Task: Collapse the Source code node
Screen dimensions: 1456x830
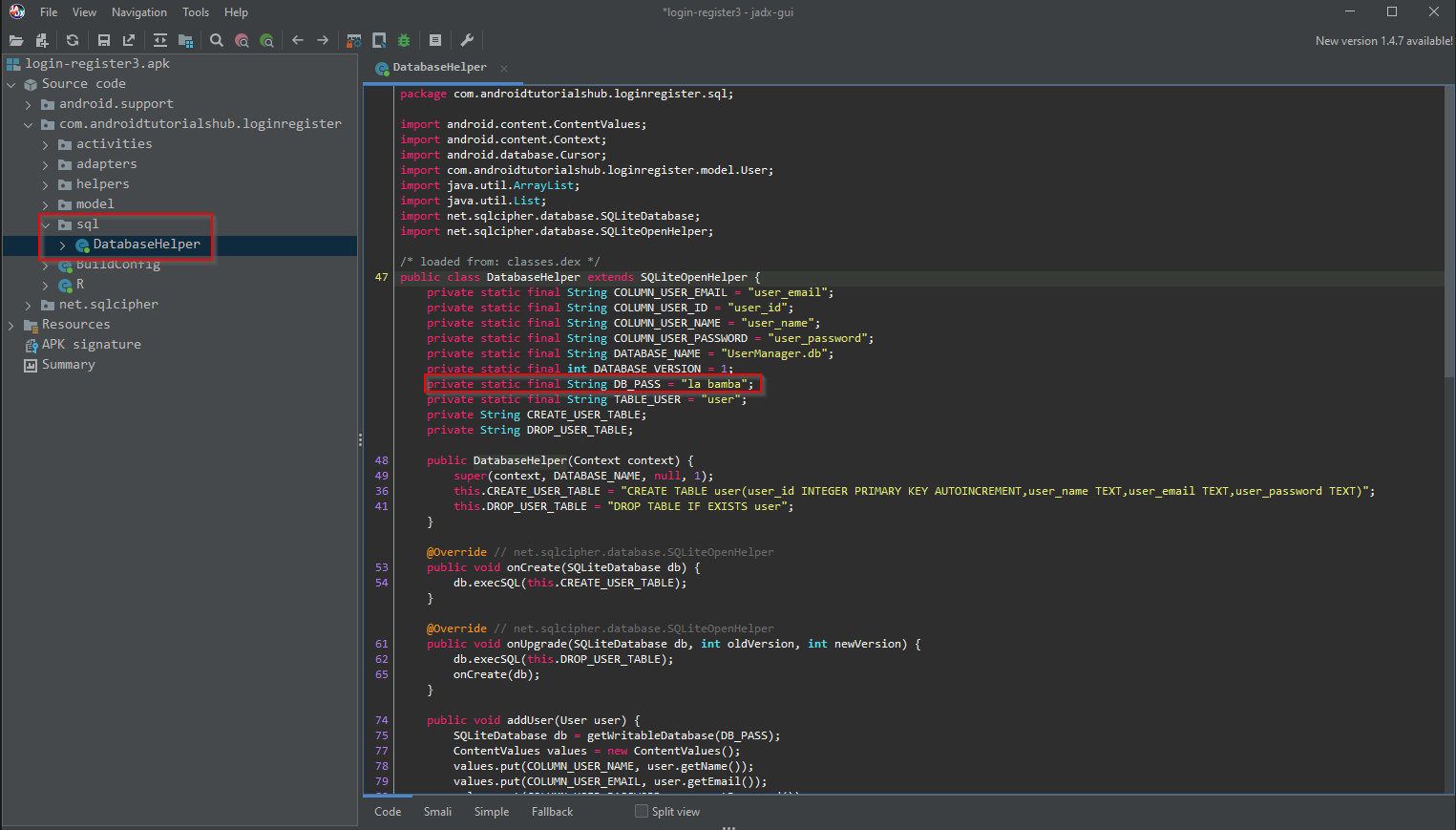Action: (11, 84)
